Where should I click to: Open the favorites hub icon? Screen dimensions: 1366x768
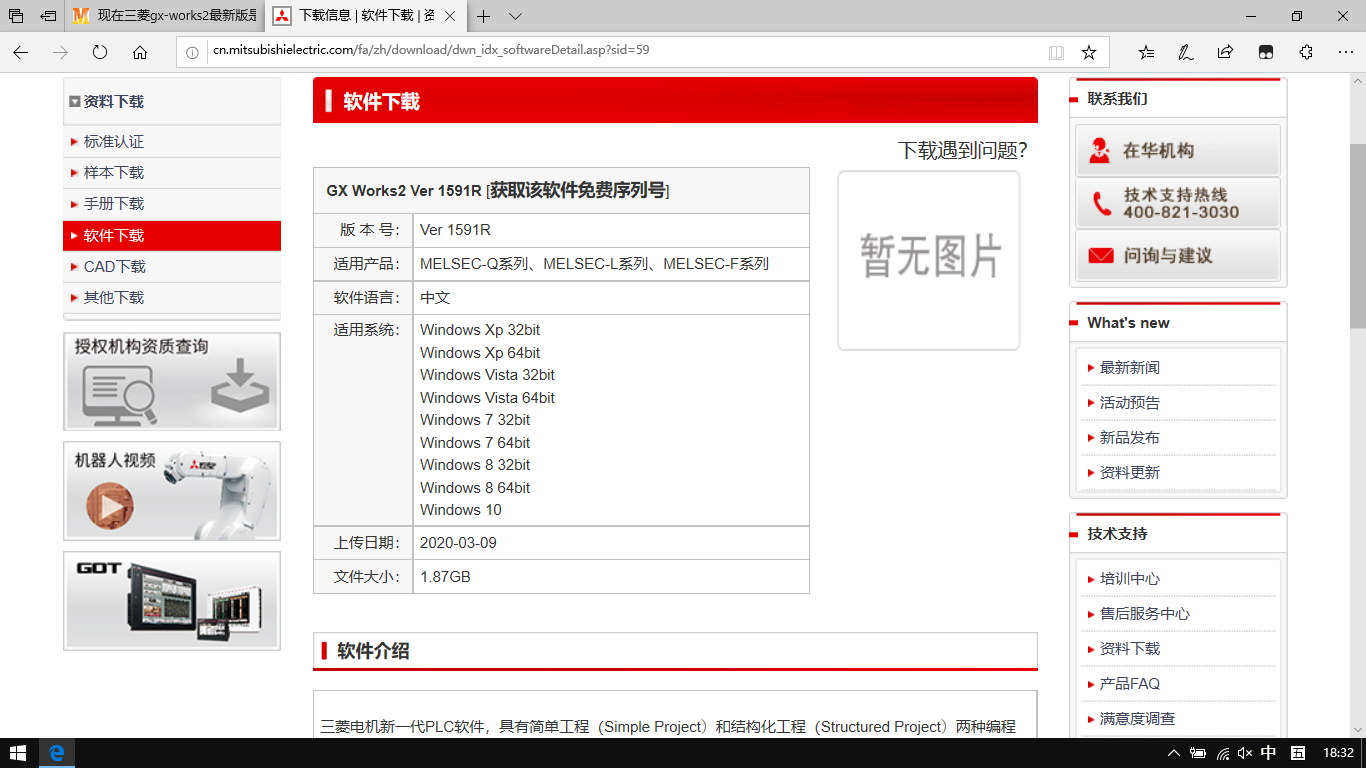click(1146, 52)
